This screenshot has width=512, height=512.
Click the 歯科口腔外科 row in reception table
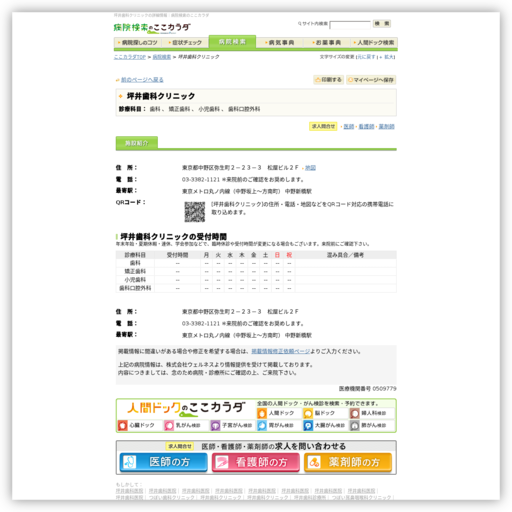click(256, 288)
